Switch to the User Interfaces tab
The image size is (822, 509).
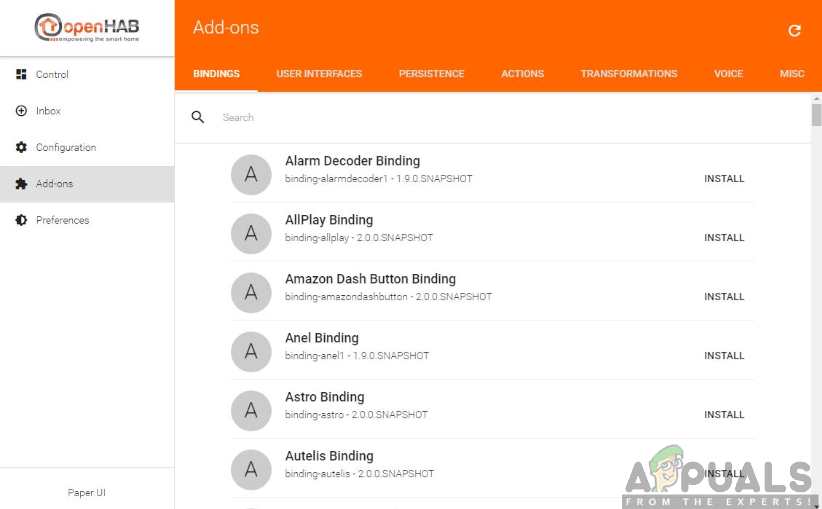coord(319,74)
